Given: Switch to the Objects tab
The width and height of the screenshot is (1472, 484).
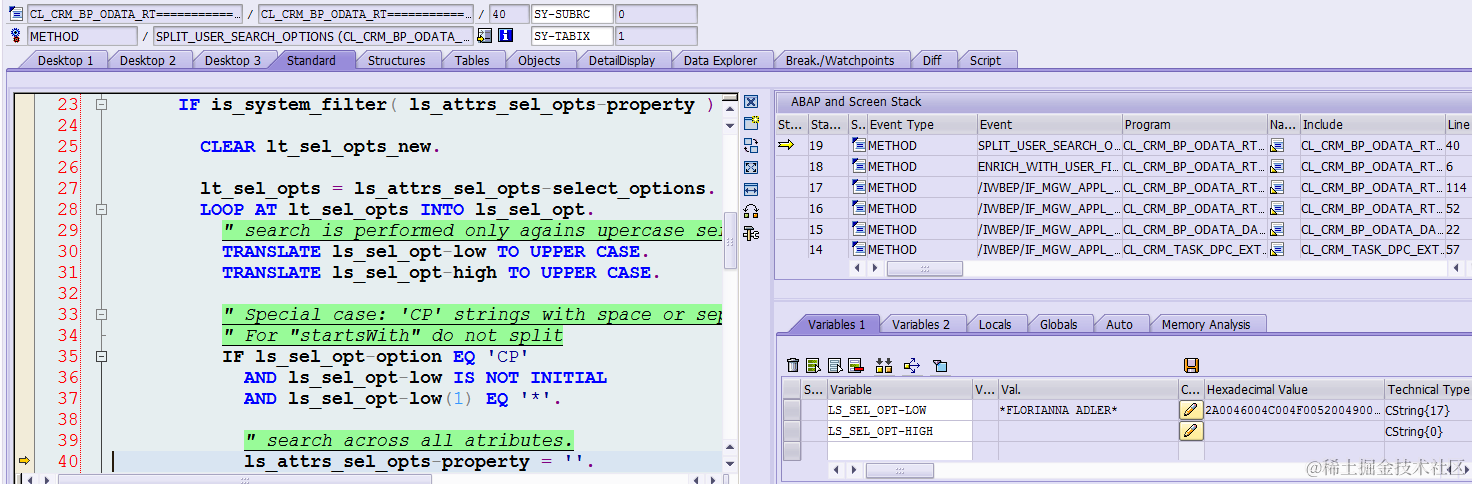Looking at the screenshot, I should click(x=539, y=61).
